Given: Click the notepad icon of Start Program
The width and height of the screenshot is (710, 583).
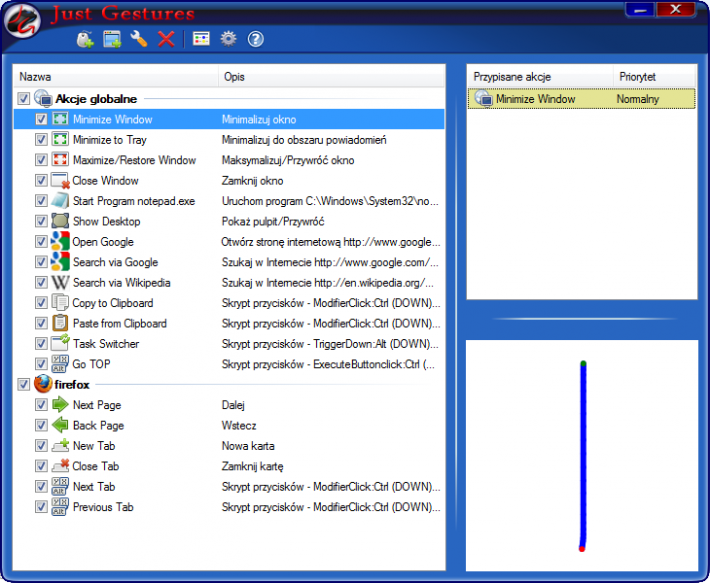Looking at the screenshot, I should [x=60, y=201].
